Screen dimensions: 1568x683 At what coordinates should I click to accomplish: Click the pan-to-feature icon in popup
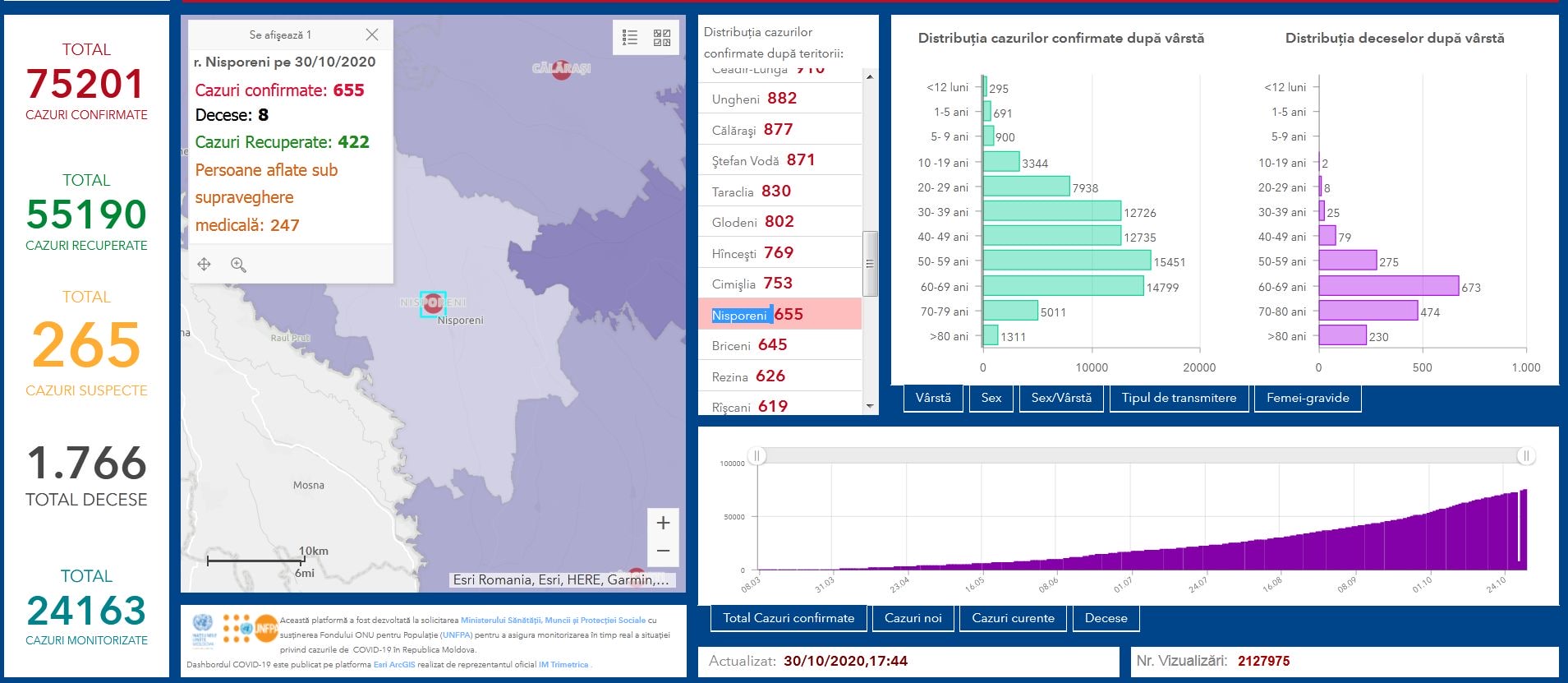[x=205, y=264]
